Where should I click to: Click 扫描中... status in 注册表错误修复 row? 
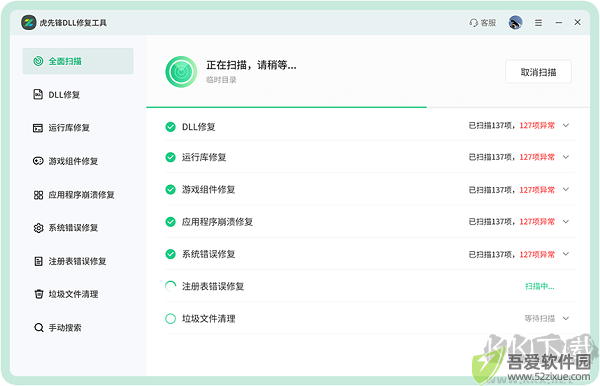540,286
